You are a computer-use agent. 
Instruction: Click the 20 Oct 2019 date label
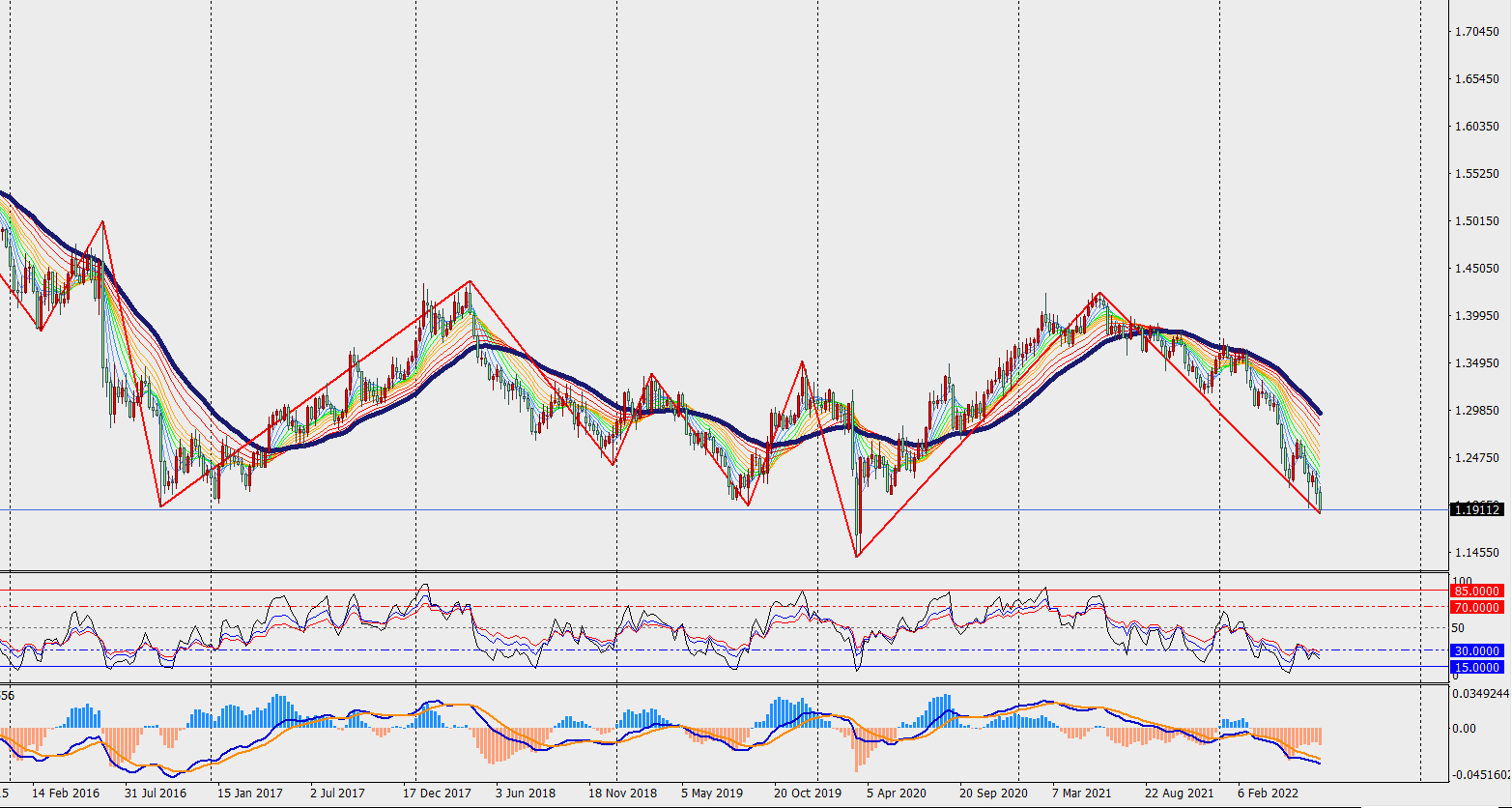pyautogui.click(x=808, y=793)
